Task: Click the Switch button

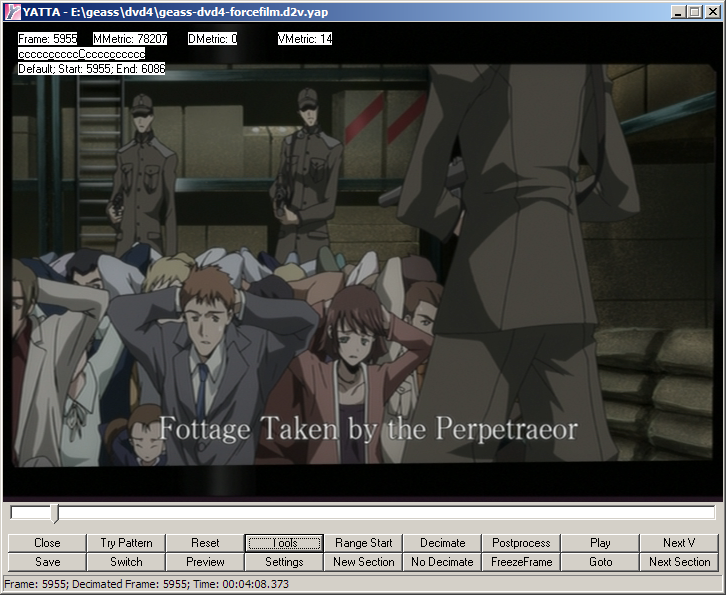Action: coord(126,562)
